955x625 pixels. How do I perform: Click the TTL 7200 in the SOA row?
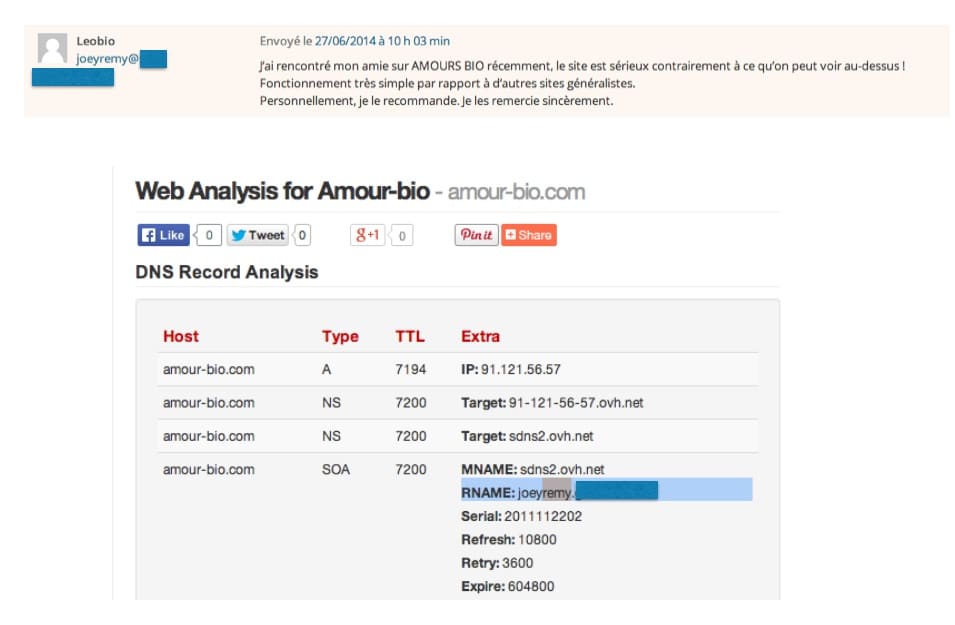(411, 470)
